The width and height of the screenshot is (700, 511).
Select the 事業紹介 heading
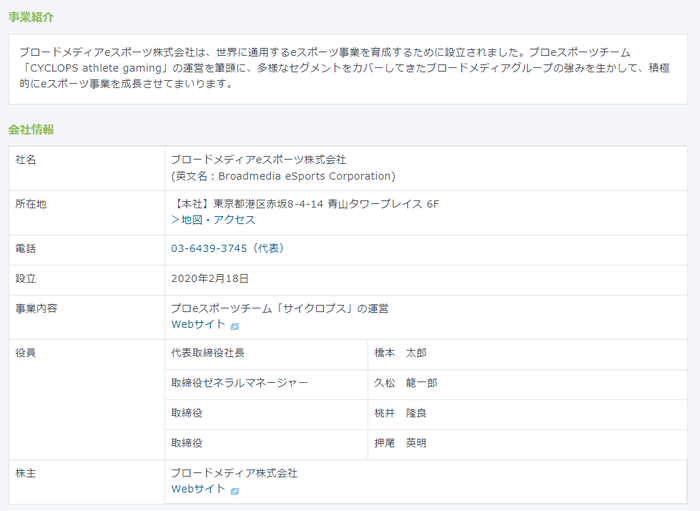pos(31,17)
